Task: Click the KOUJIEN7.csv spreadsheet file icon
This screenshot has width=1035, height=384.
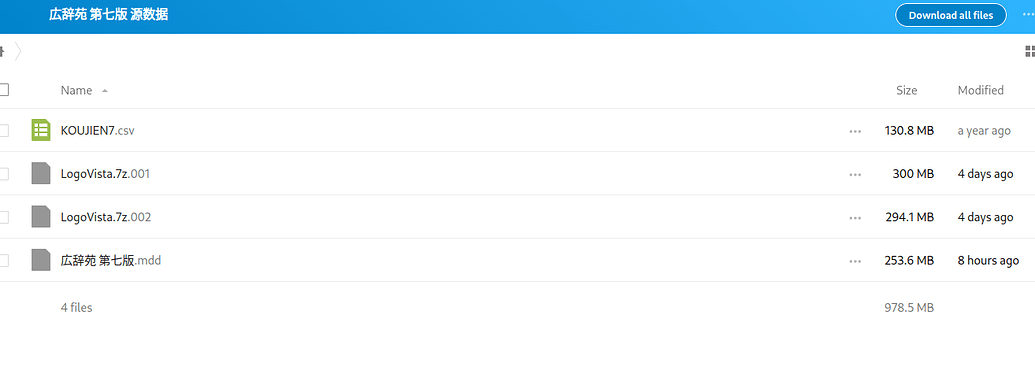Action: tap(41, 131)
